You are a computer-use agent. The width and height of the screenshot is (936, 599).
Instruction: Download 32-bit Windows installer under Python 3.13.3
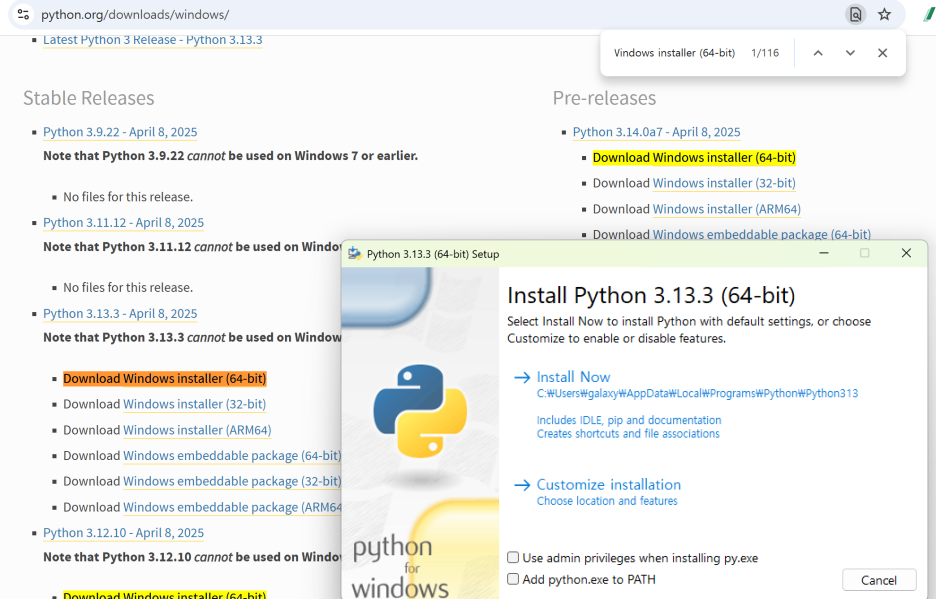pos(195,404)
